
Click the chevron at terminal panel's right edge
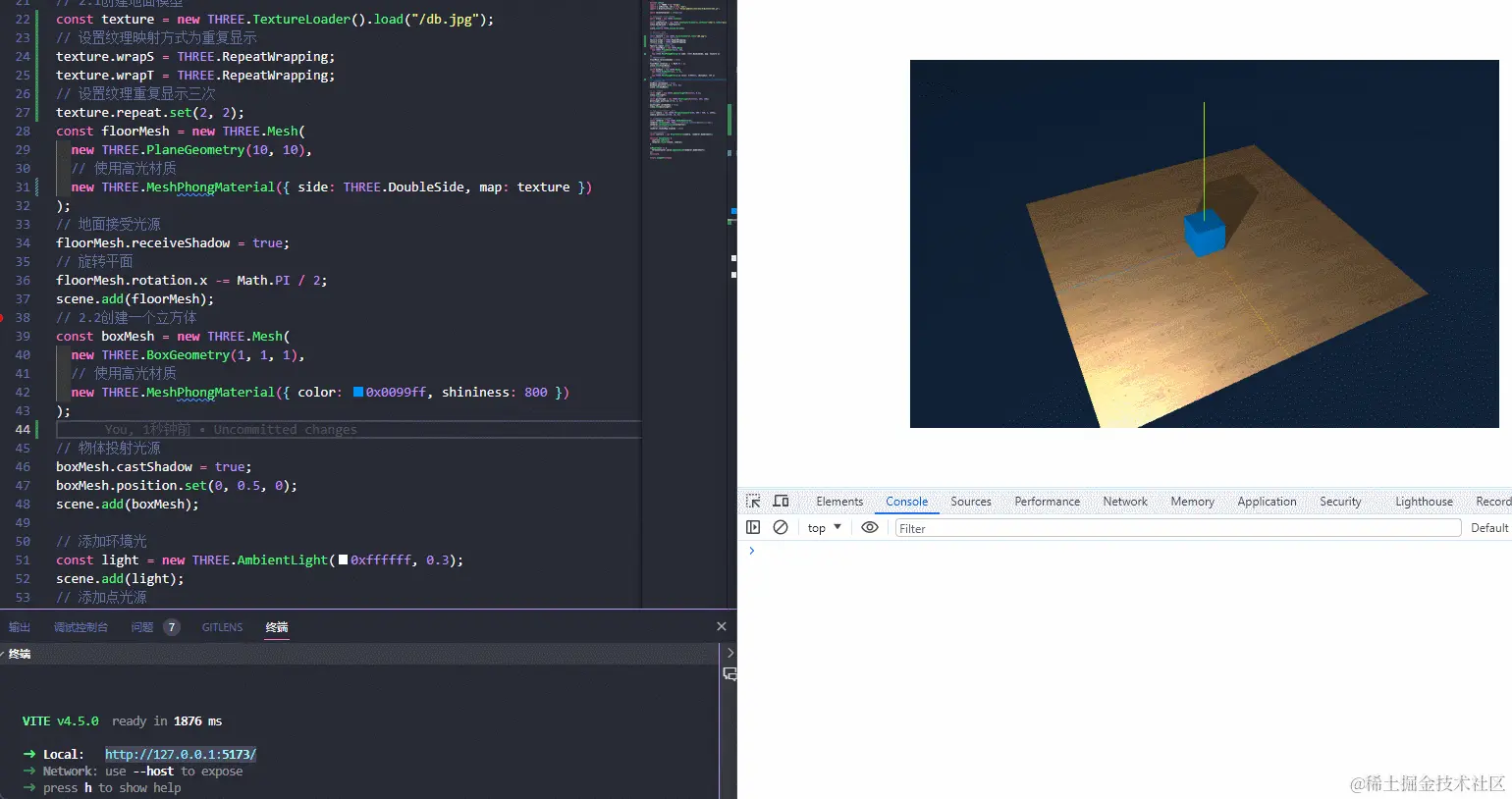tap(729, 653)
